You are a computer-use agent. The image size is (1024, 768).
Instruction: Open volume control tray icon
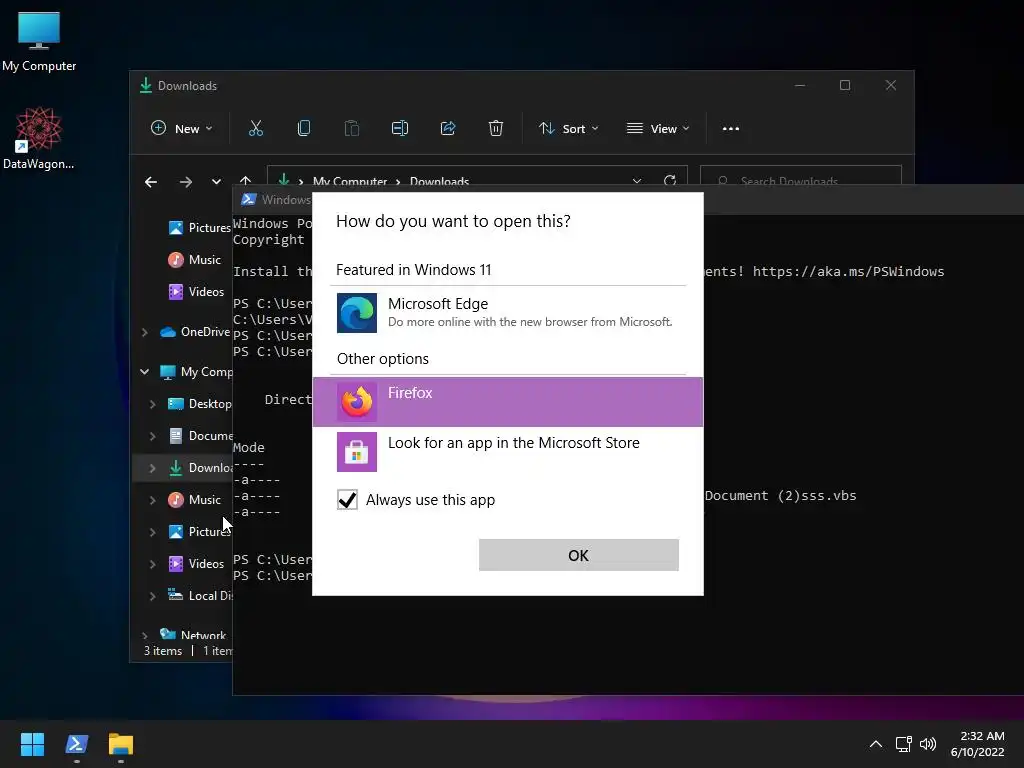click(928, 744)
